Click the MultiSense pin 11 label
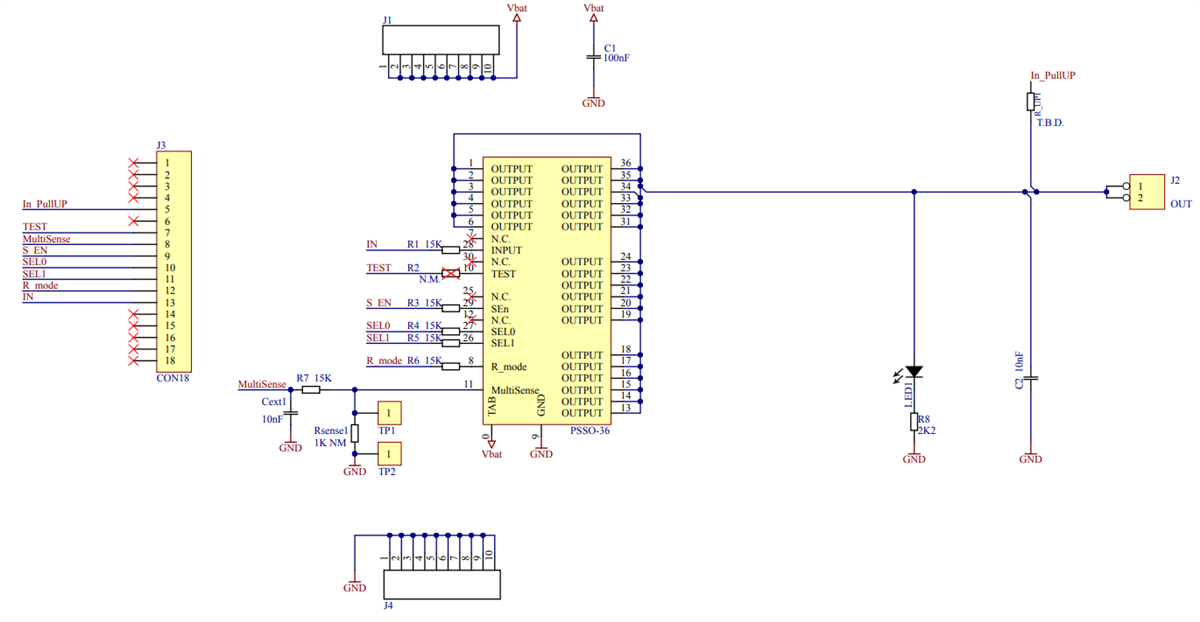 [466, 384]
